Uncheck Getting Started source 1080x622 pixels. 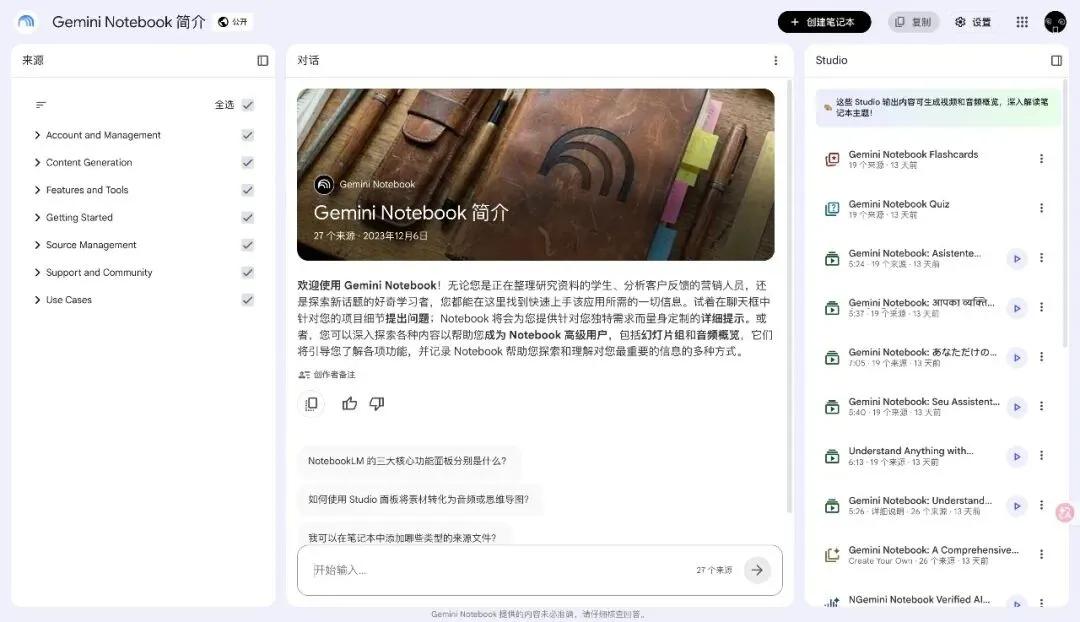click(248, 218)
